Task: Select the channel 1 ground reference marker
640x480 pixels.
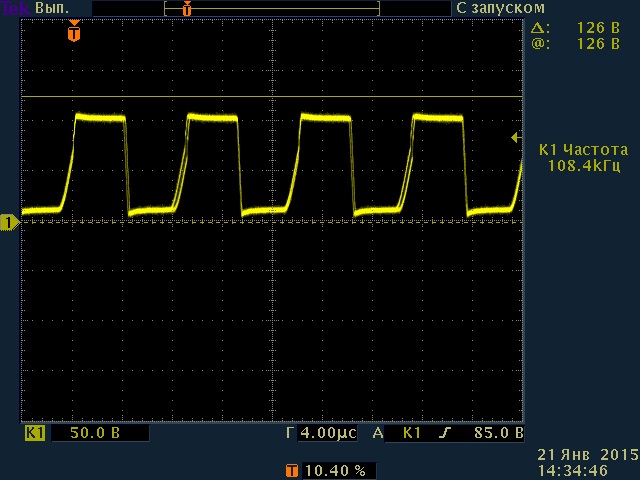Action: [9, 222]
